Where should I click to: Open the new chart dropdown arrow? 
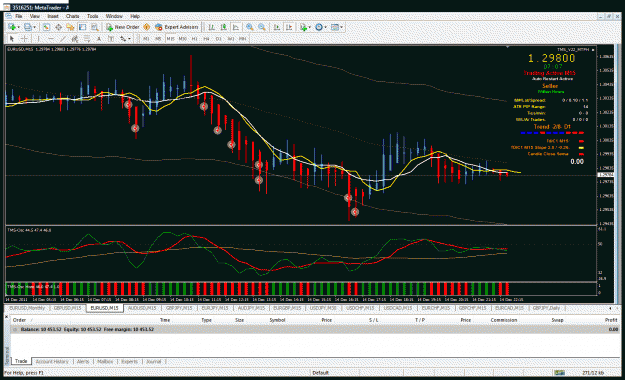point(19,27)
